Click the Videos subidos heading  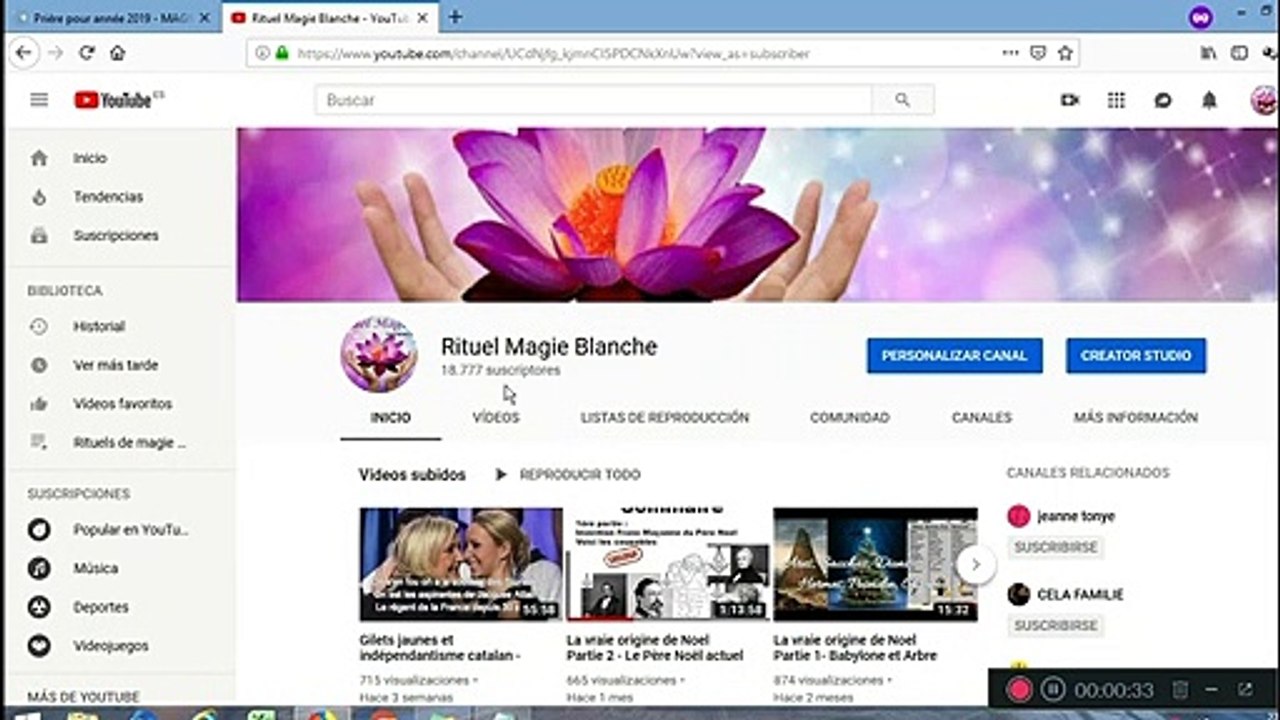pos(412,475)
